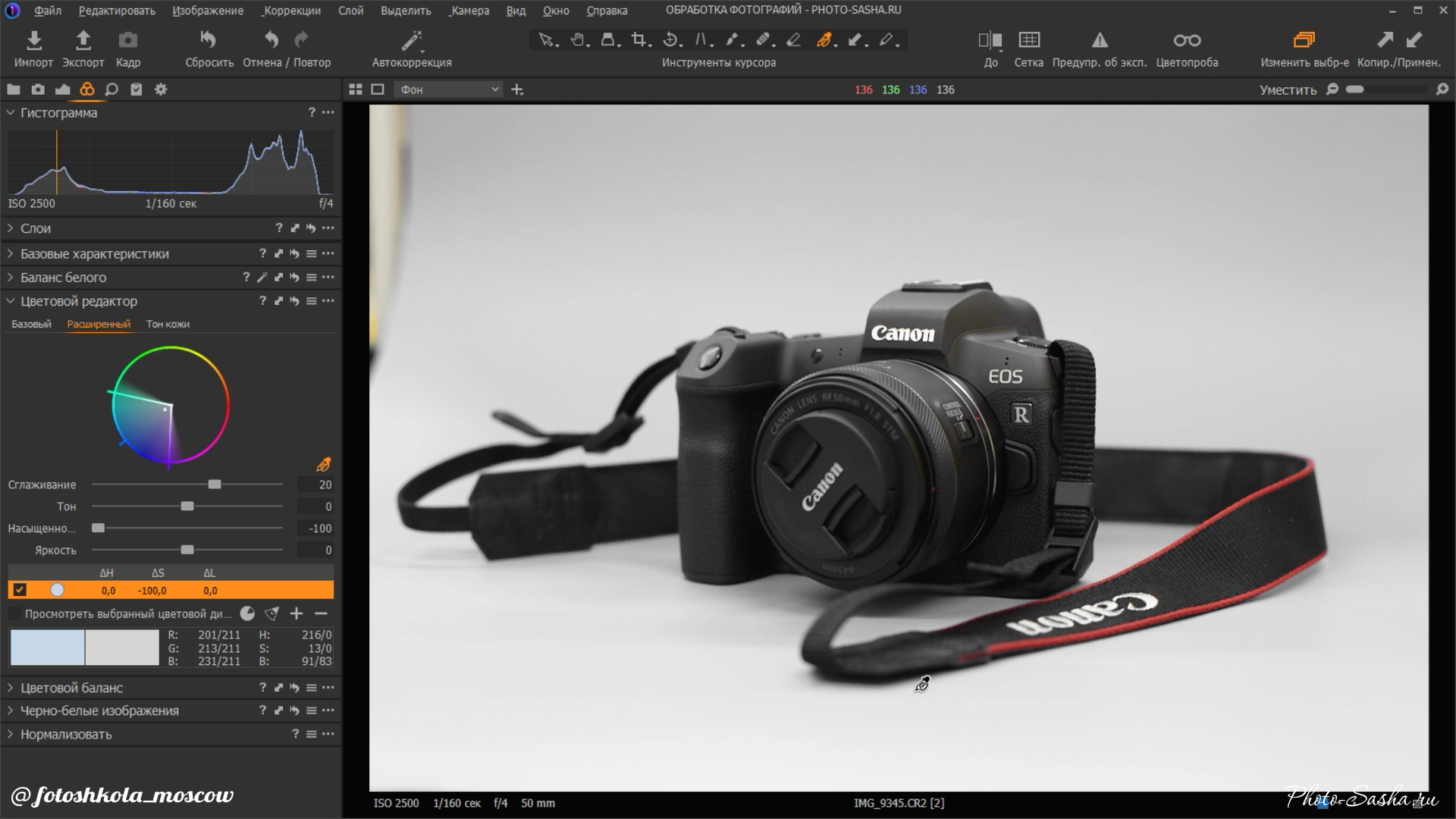This screenshot has height=819, width=1456.
Task: Toggle the Grid (Сетка) overlay icon
Action: (x=1028, y=40)
